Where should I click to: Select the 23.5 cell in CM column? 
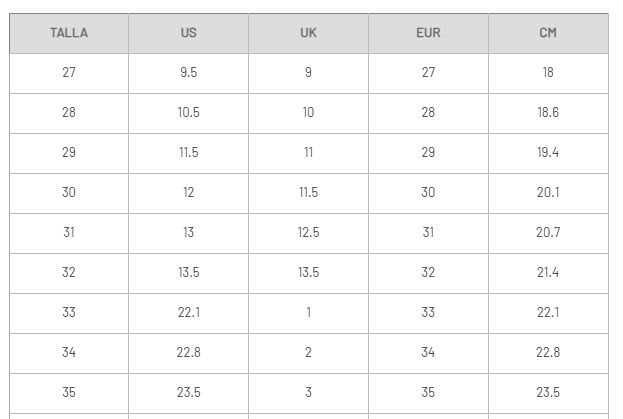tap(548, 393)
